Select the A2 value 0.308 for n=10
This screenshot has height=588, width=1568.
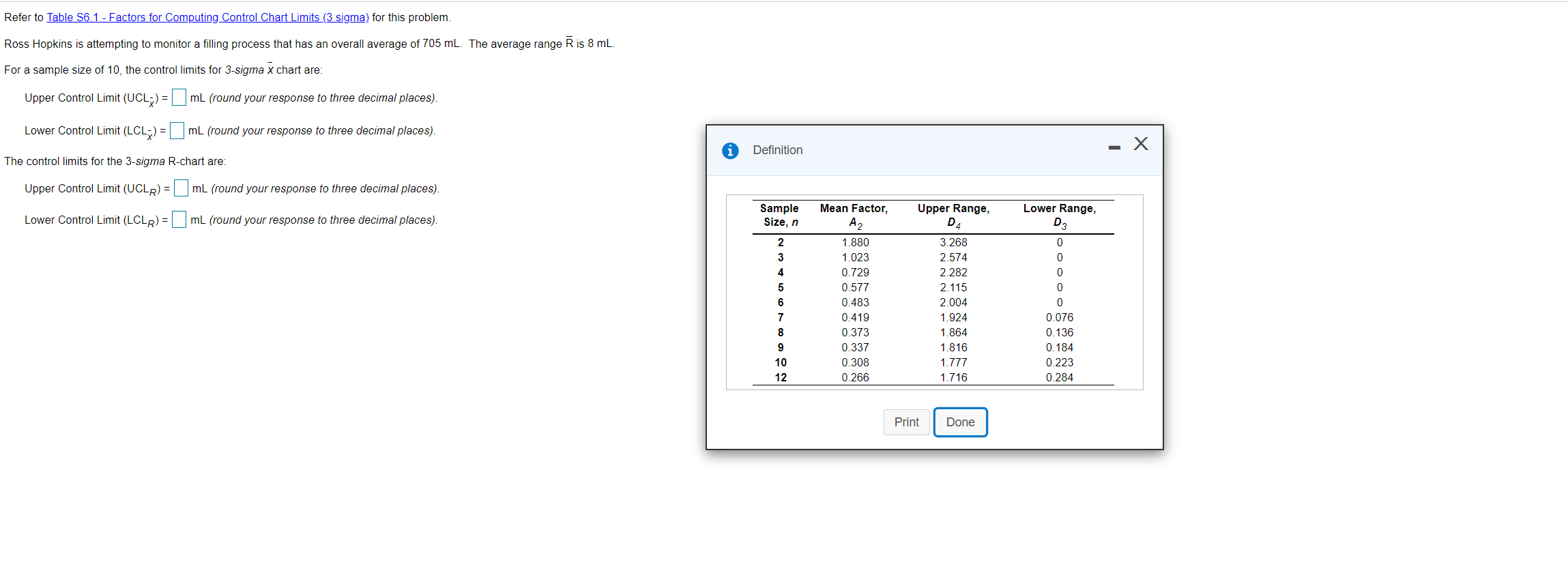(855, 362)
